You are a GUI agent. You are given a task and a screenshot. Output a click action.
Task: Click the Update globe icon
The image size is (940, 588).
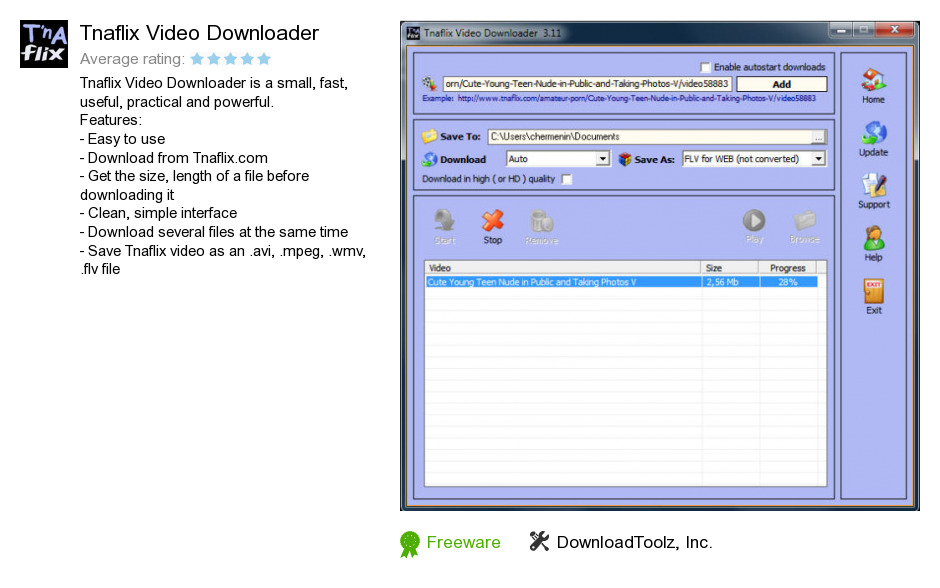[873, 133]
